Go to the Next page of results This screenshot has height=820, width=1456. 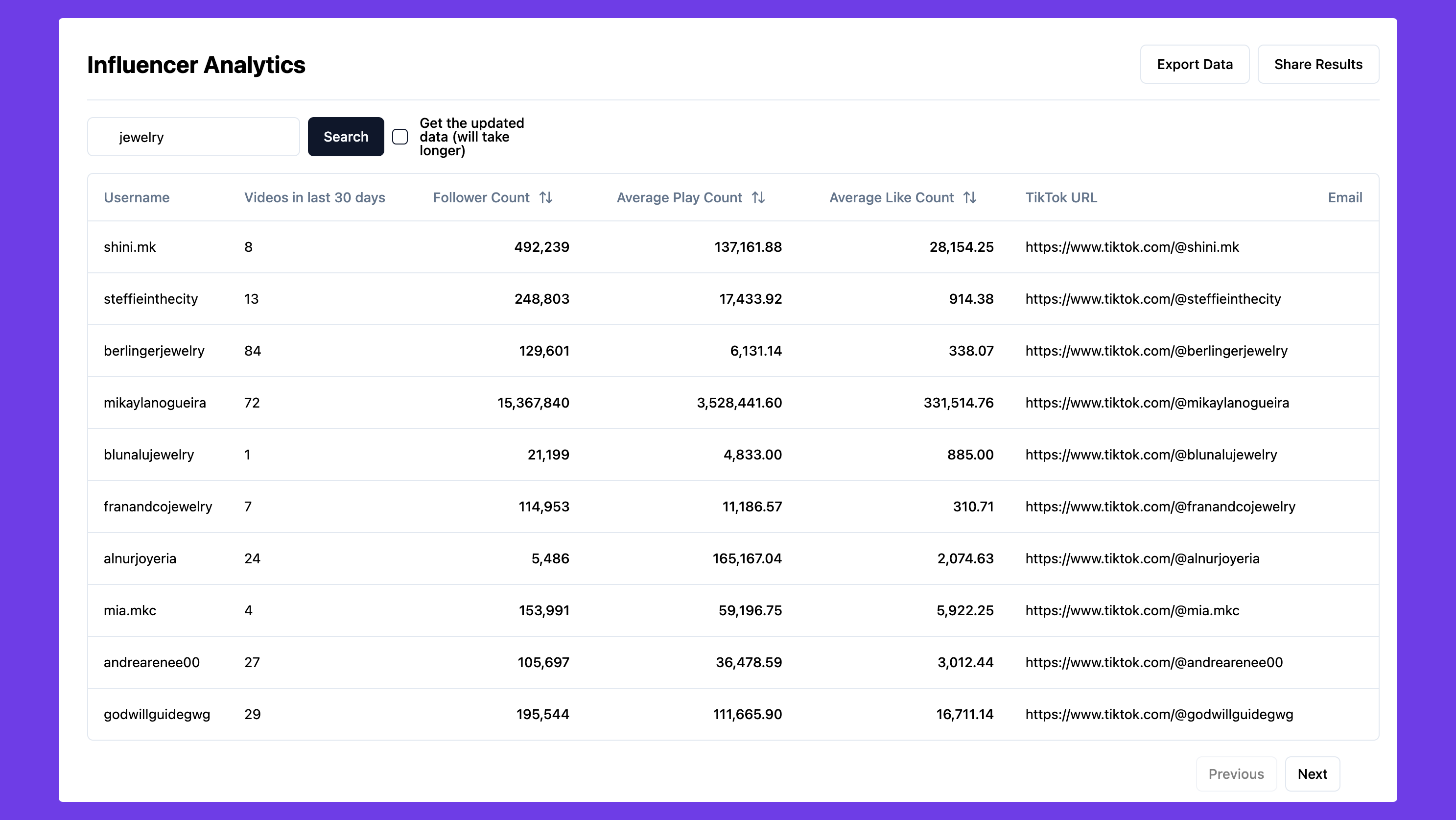1312,773
